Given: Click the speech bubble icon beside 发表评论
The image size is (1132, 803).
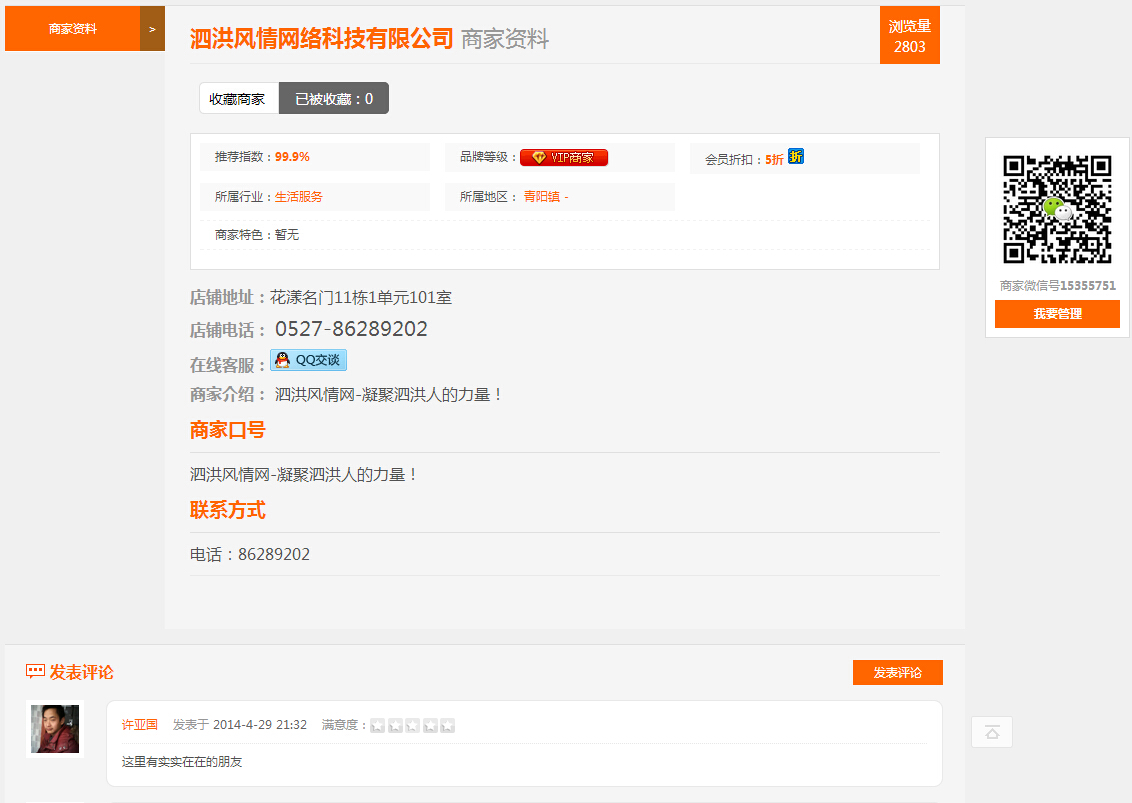Looking at the screenshot, I should [35, 672].
